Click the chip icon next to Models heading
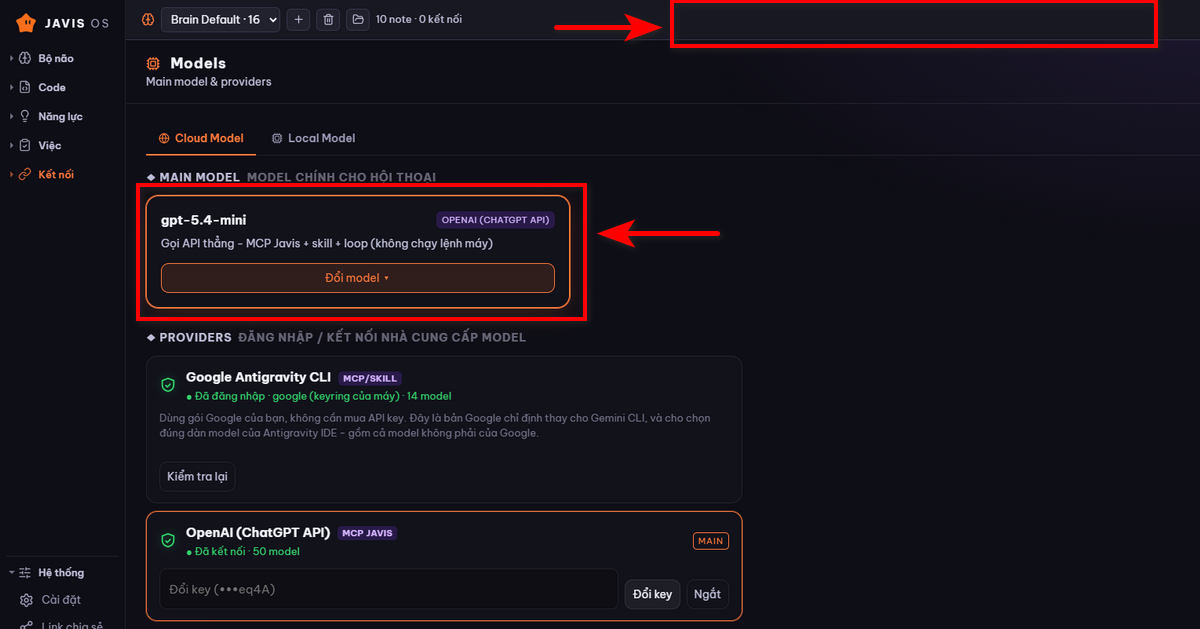The height and width of the screenshot is (629, 1200). (153, 63)
